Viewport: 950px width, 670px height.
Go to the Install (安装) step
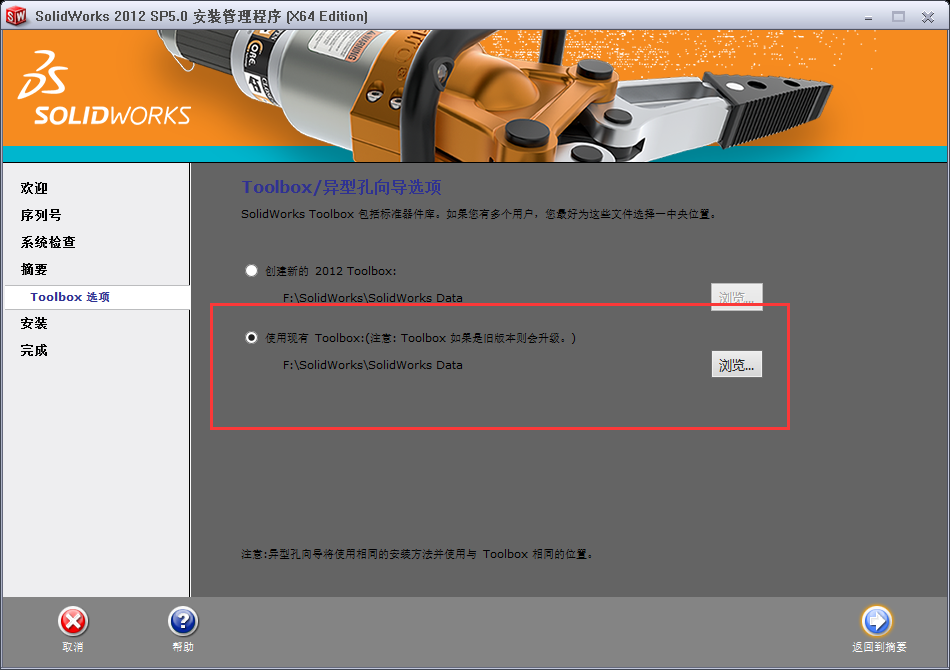[x=34, y=323]
